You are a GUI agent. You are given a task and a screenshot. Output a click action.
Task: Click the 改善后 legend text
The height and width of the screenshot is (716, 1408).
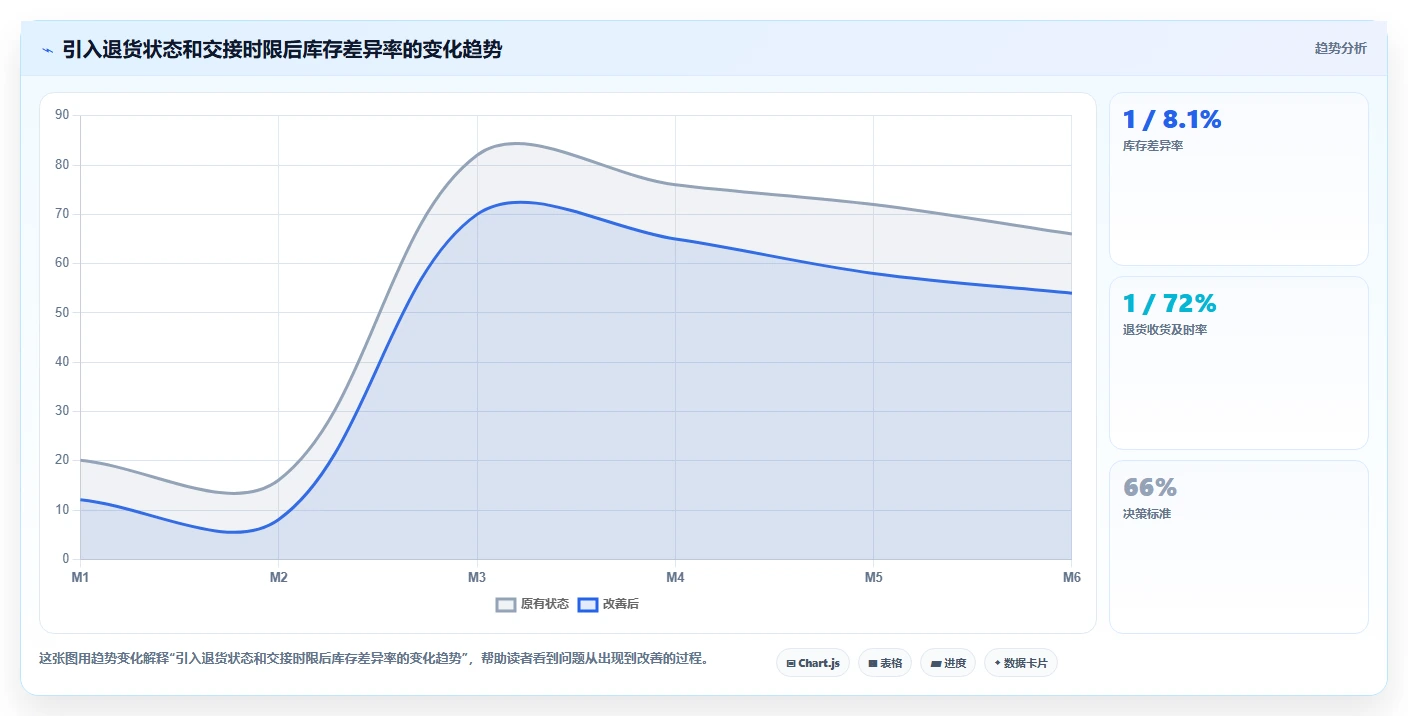pyautogui.click(x=620, y=604)
